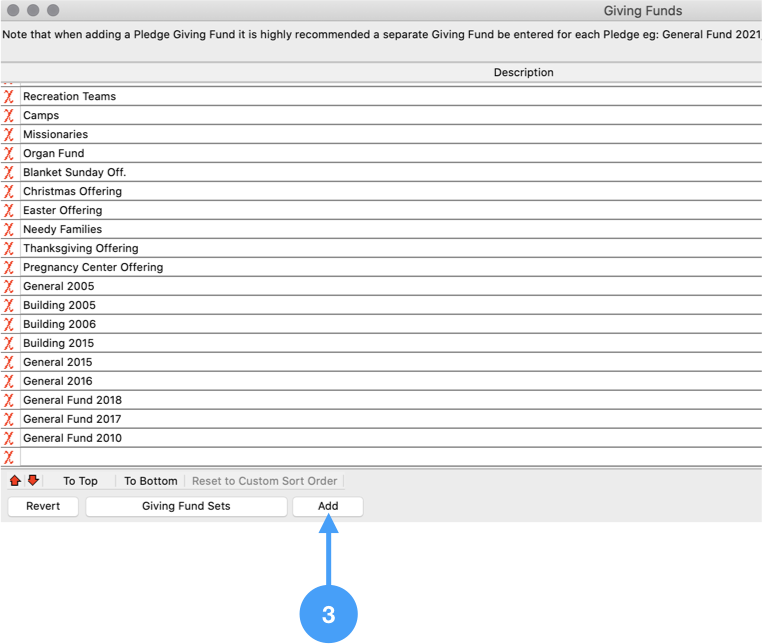Delete the Camps fund via red X
The height and width of the screenshot is (644, 762).
pos(9,115)
